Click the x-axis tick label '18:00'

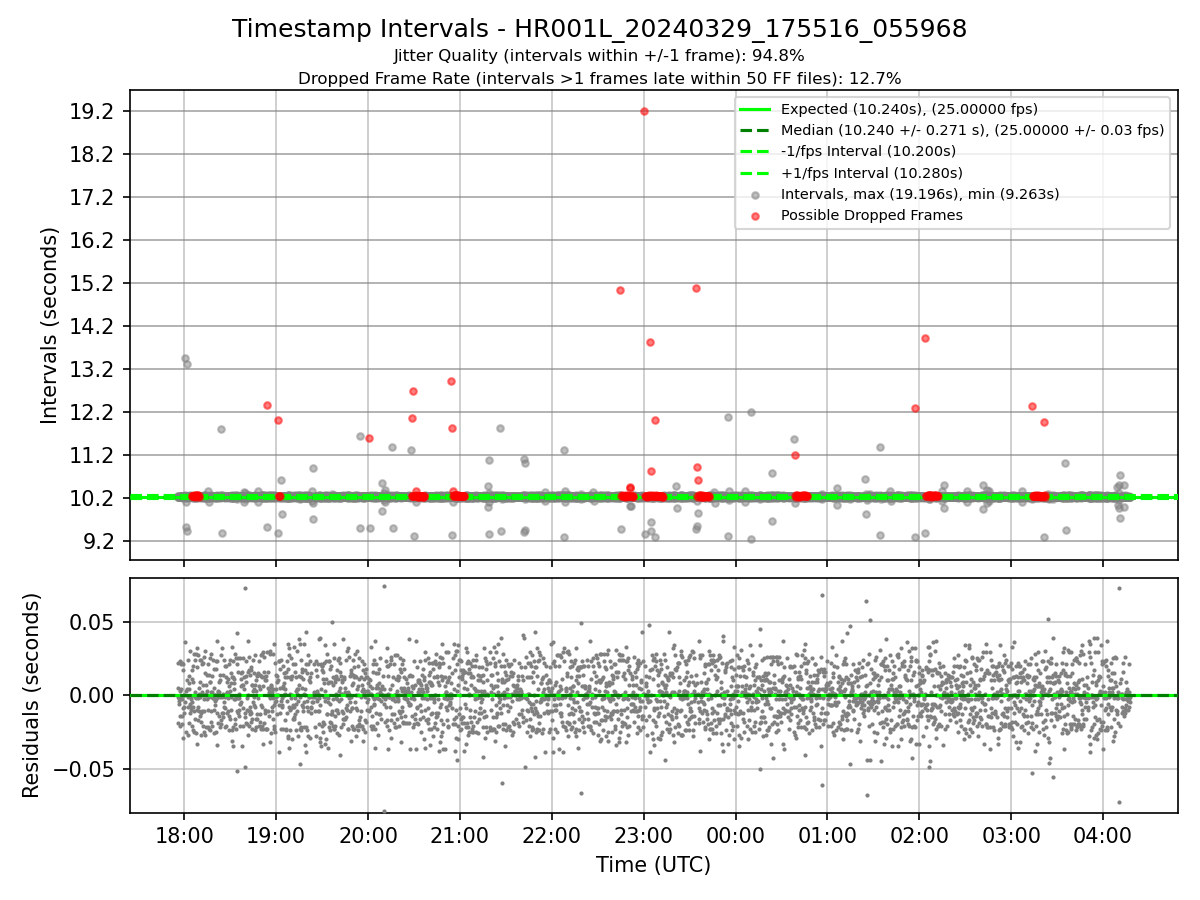coord(183,834)
